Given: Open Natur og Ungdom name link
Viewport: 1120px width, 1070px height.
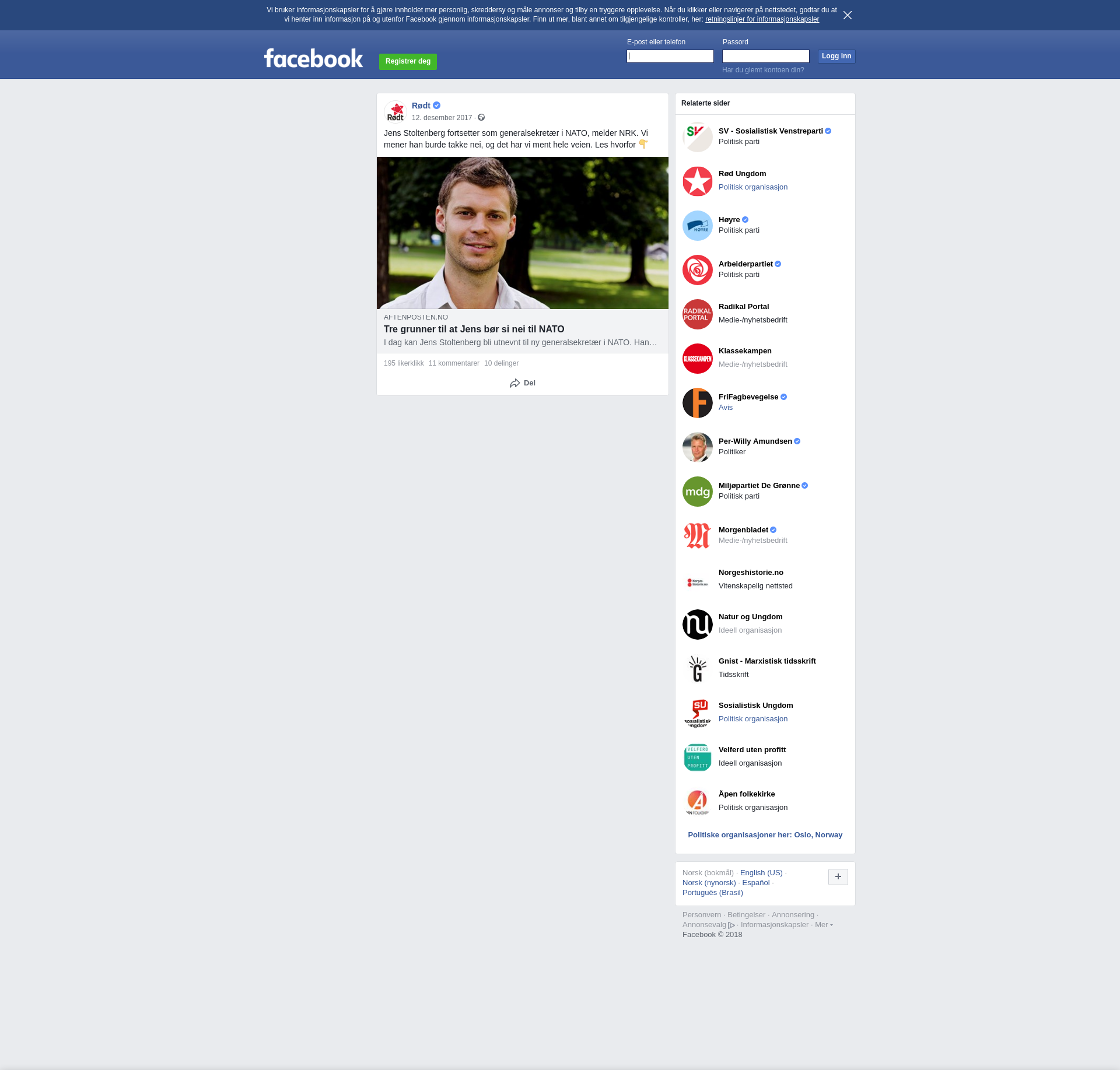Looking at the screenshot, I should pos(751,617).
